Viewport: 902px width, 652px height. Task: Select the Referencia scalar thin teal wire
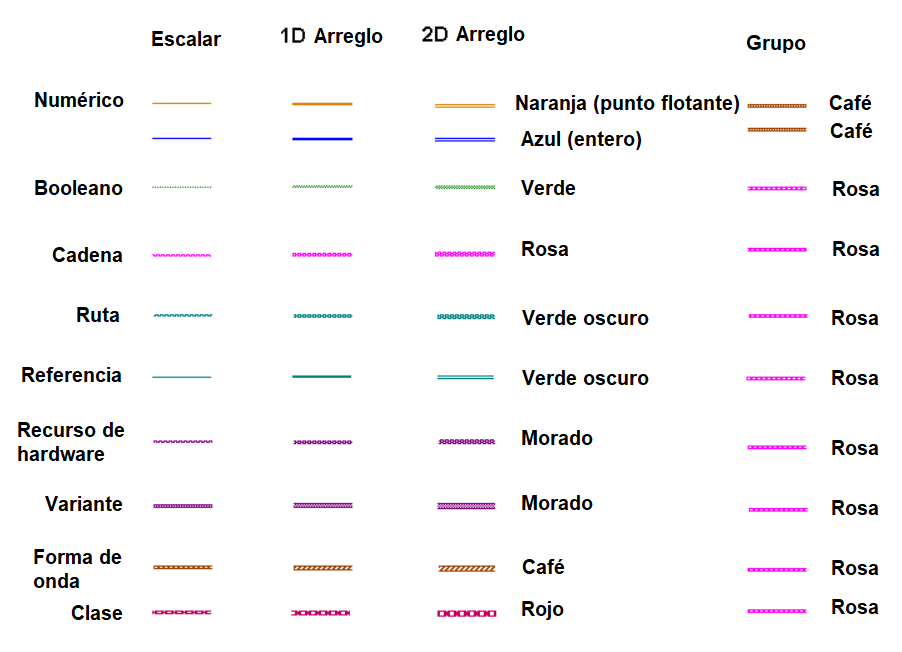pyautogui.click(x=181, y=377)
